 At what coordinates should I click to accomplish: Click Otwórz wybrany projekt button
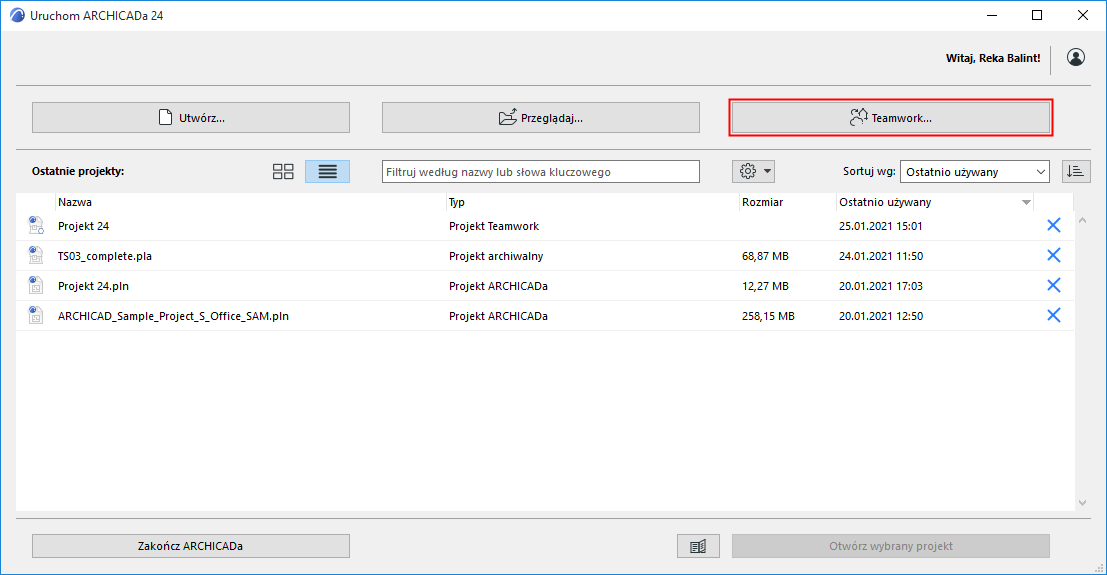tap(891, 546)
